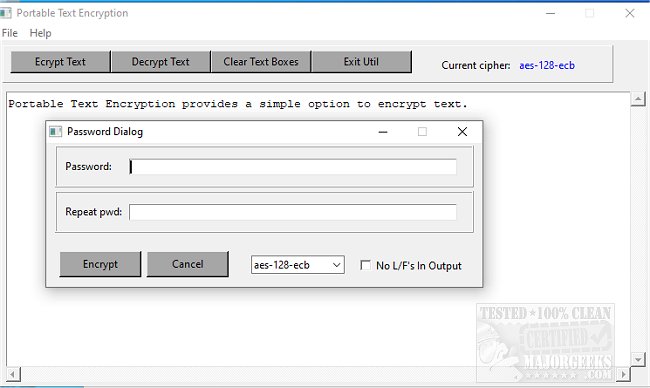Click the vertical scrollbar down arrow
The height and width of the screenshot is (388, 650).
click(638, 359)
